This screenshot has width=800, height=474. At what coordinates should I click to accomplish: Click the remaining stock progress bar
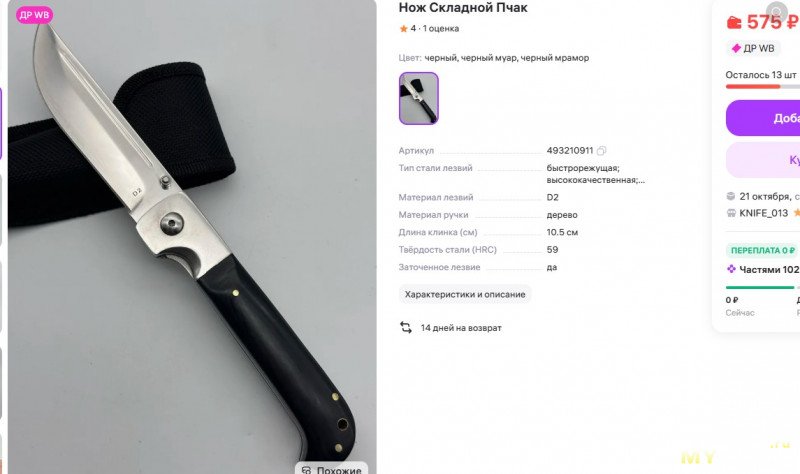coord(763,87)
